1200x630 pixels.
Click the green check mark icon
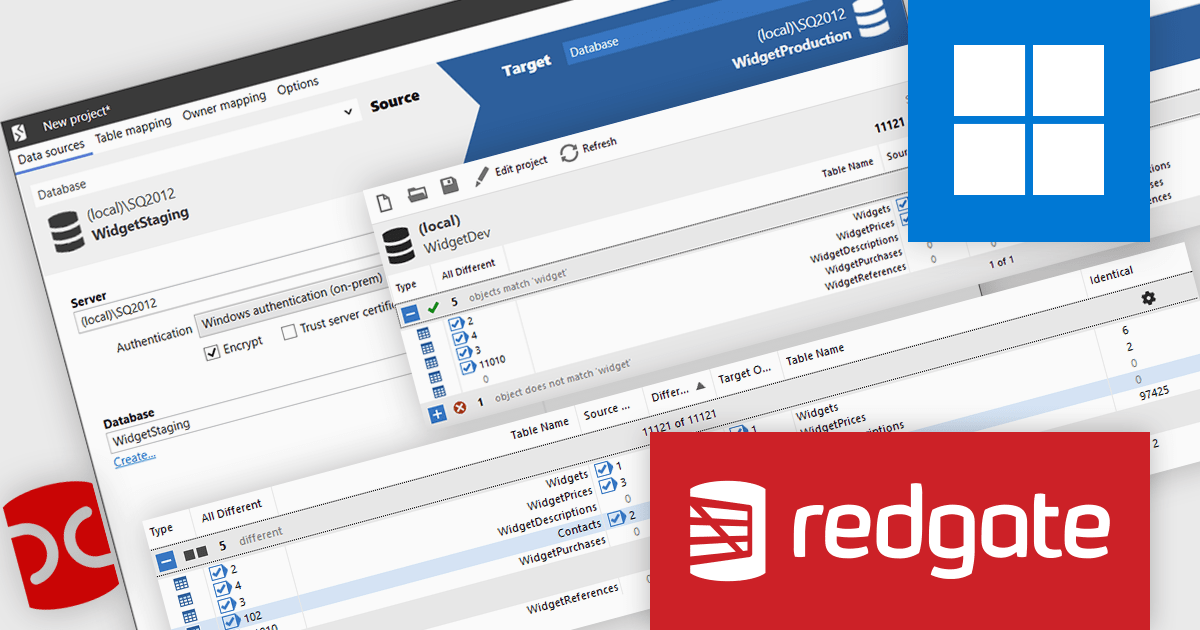point(433,307)
